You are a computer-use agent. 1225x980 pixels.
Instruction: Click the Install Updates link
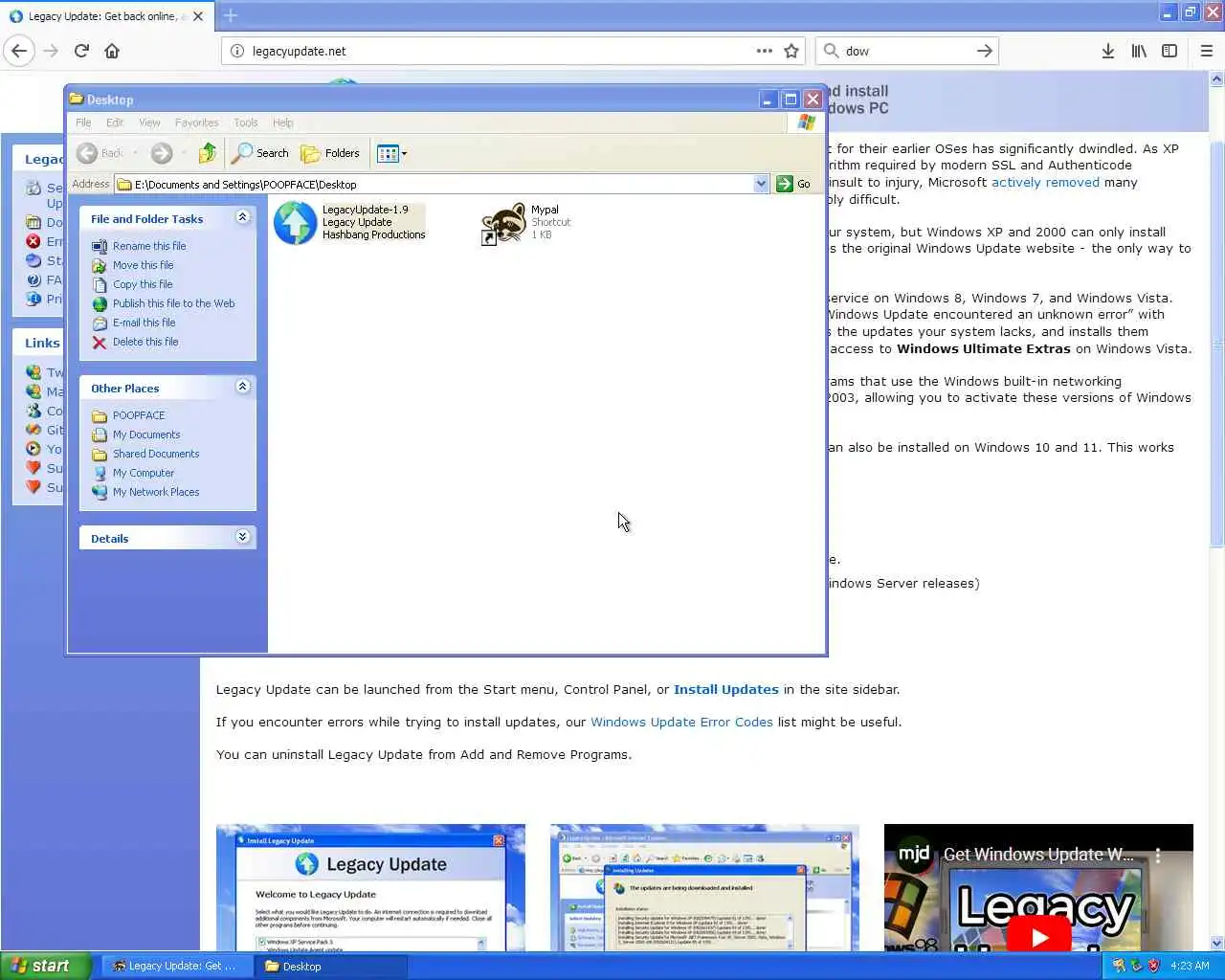[726, 689]
